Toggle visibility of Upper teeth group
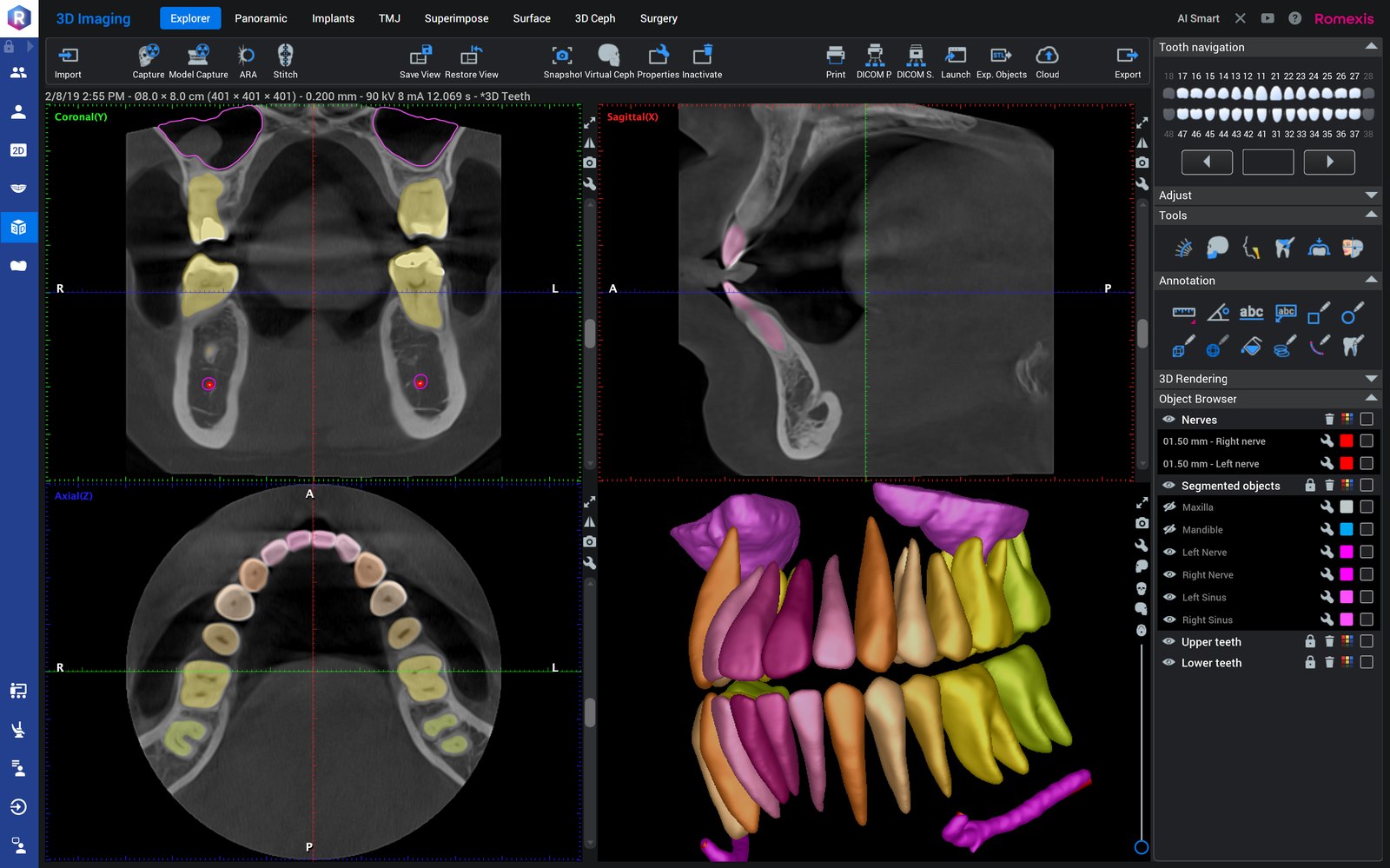Viewport: 1390px width, 868px height. pos(1169,642)
